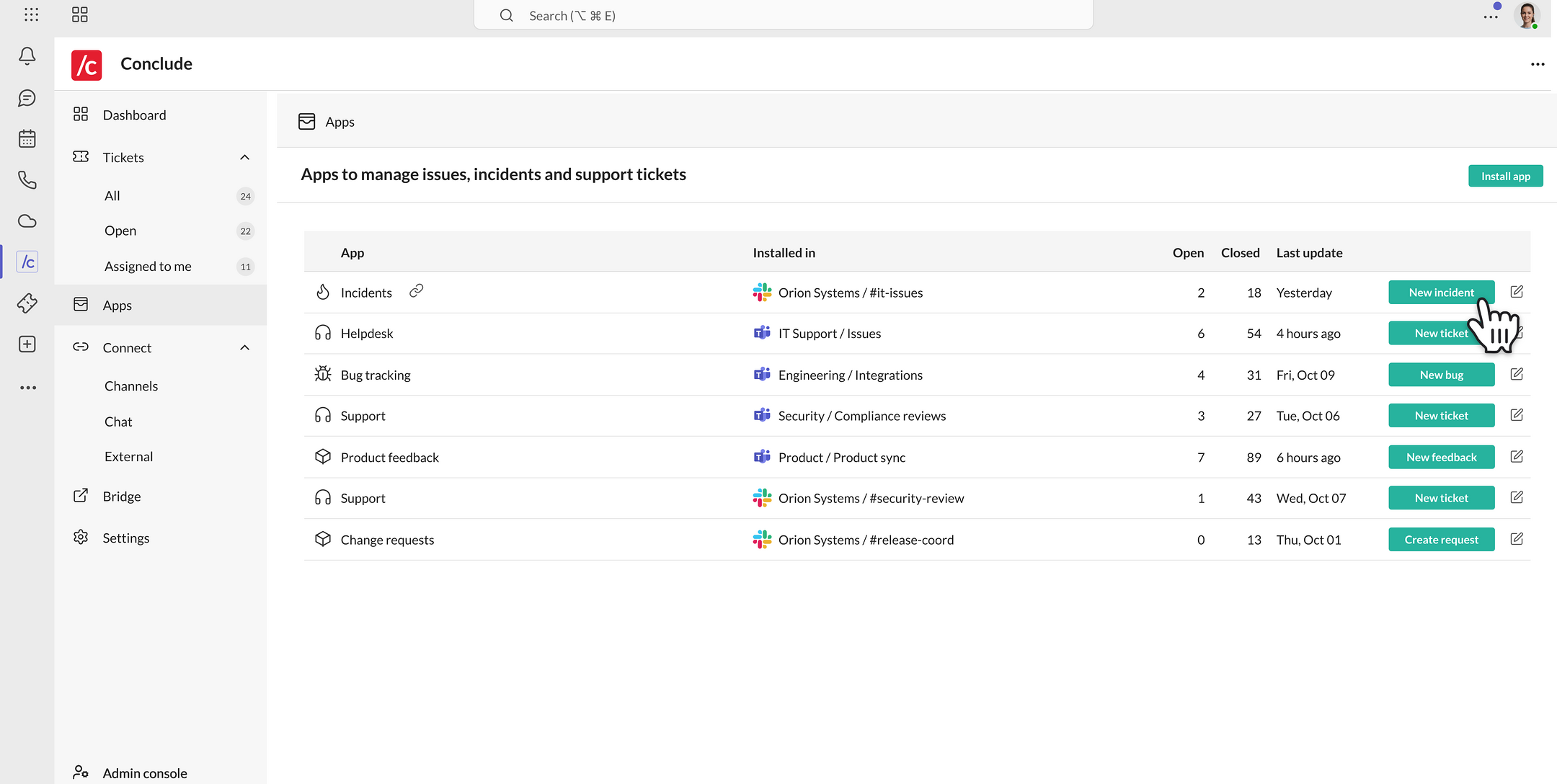Screen dimensions: 1557x784
Task: Edit the Bug tracking app via pencil icon
Action: pos(1517,374)
